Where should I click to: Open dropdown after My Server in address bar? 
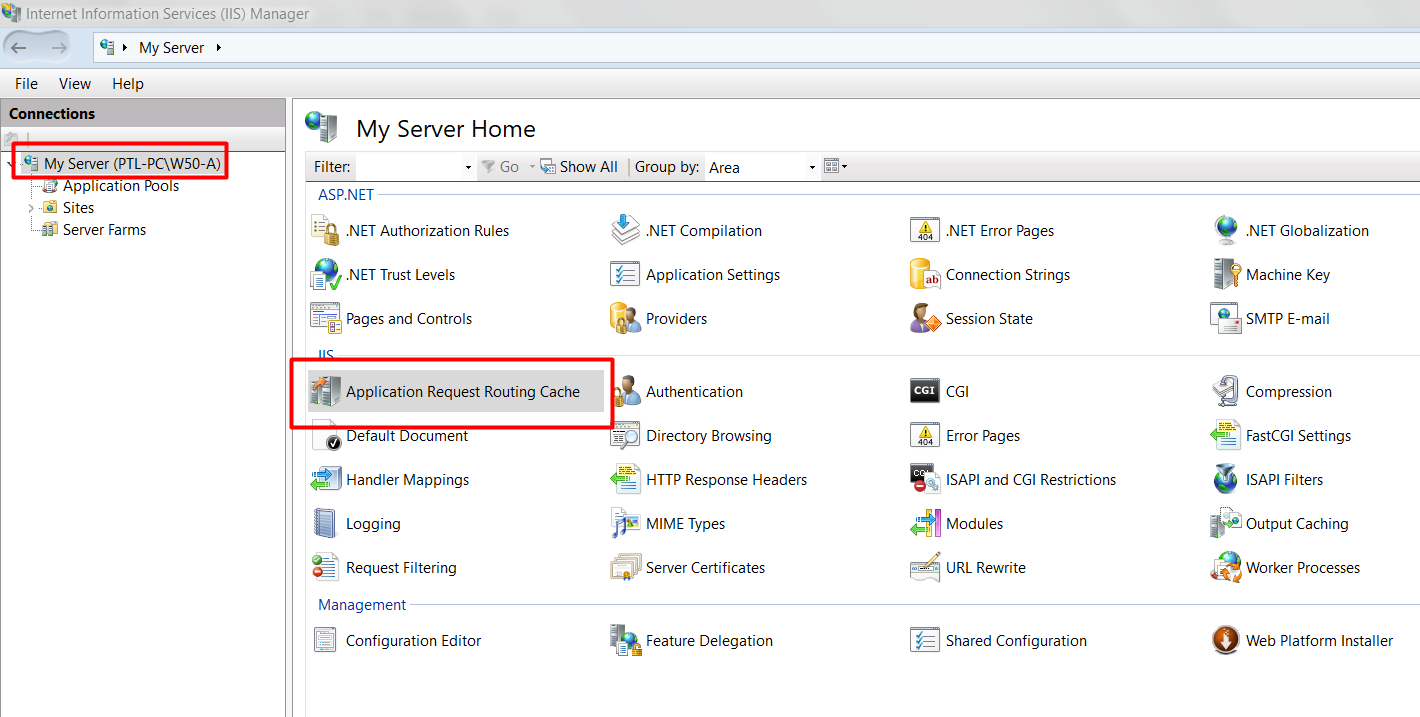218,48
